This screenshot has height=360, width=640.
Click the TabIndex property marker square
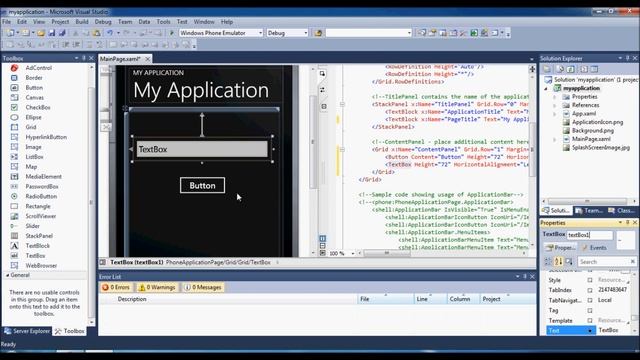590,290
